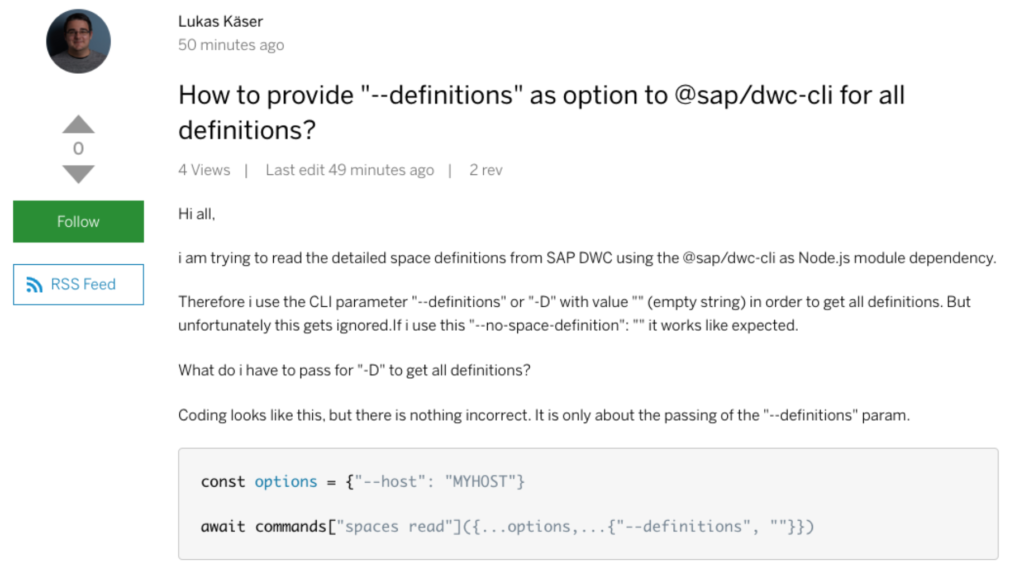Screen dimensions: 1024x581
Task: Click the 'Coding looks like this' paragraph
Action: click(544, 416)
